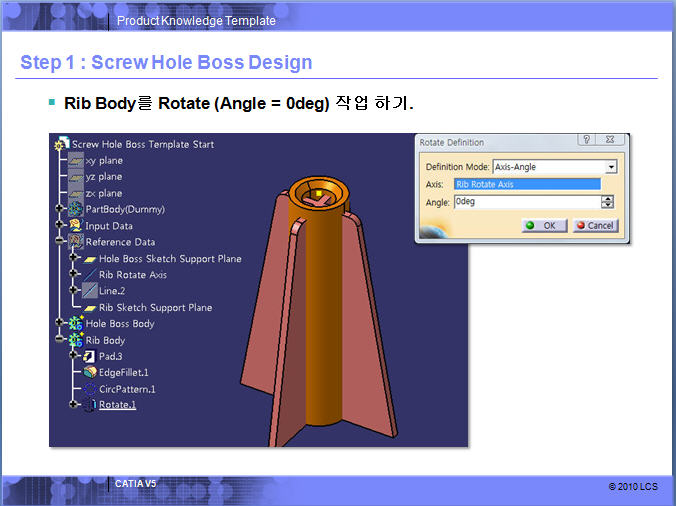
Task: Click the help question mark in Rotate Definition
Action: click(586, 141)
